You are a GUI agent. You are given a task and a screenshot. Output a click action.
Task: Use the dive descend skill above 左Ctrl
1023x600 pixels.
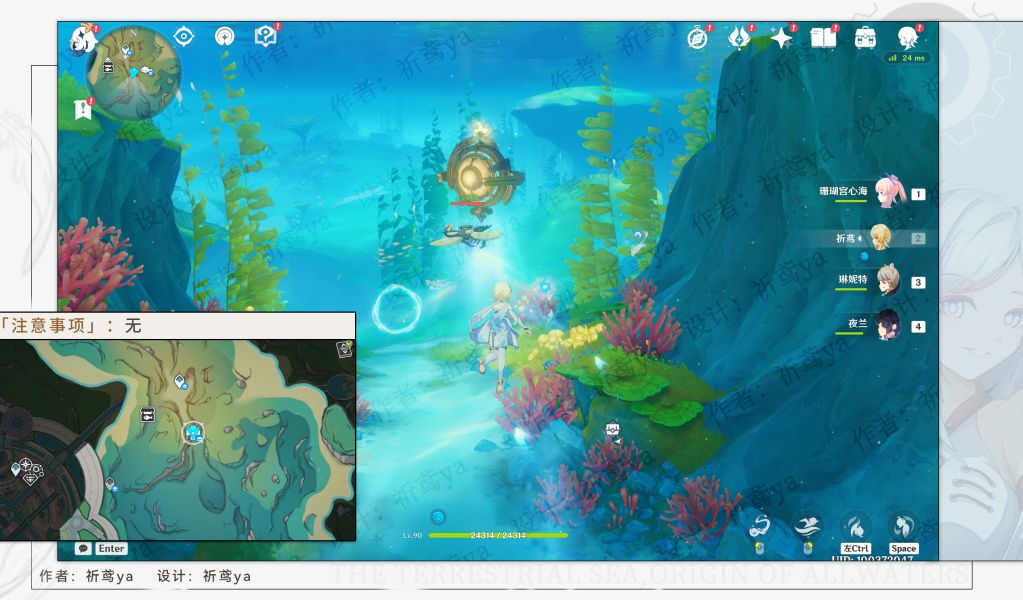pos(855,526)
